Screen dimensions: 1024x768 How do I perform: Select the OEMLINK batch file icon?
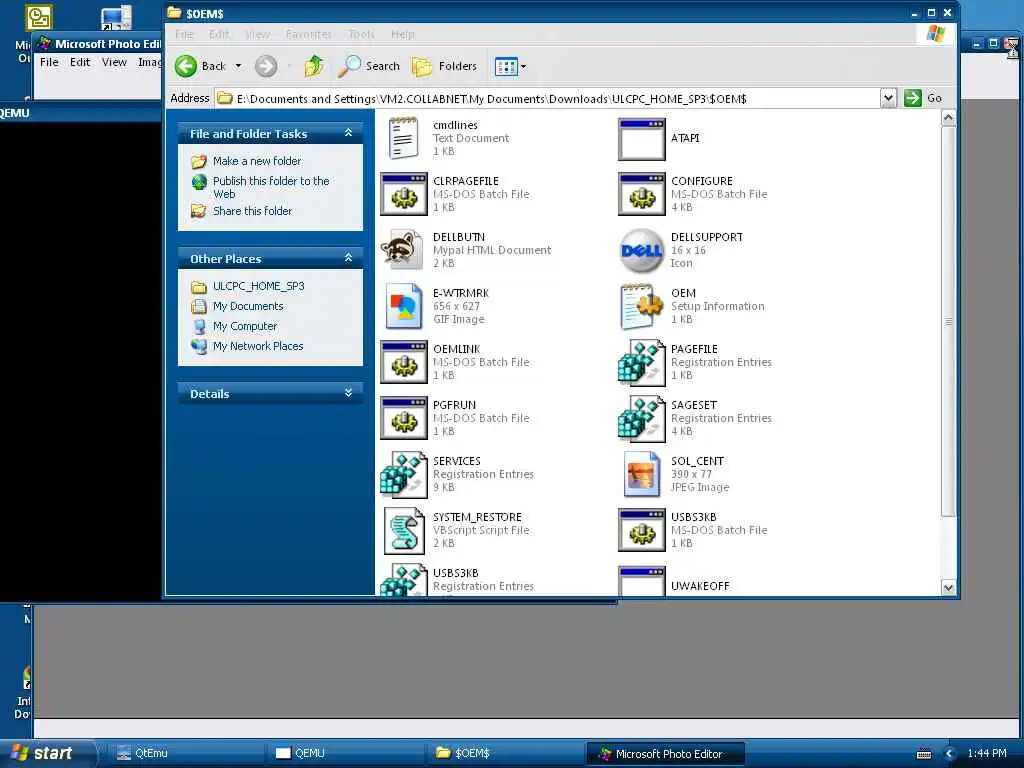click(404, 362)
